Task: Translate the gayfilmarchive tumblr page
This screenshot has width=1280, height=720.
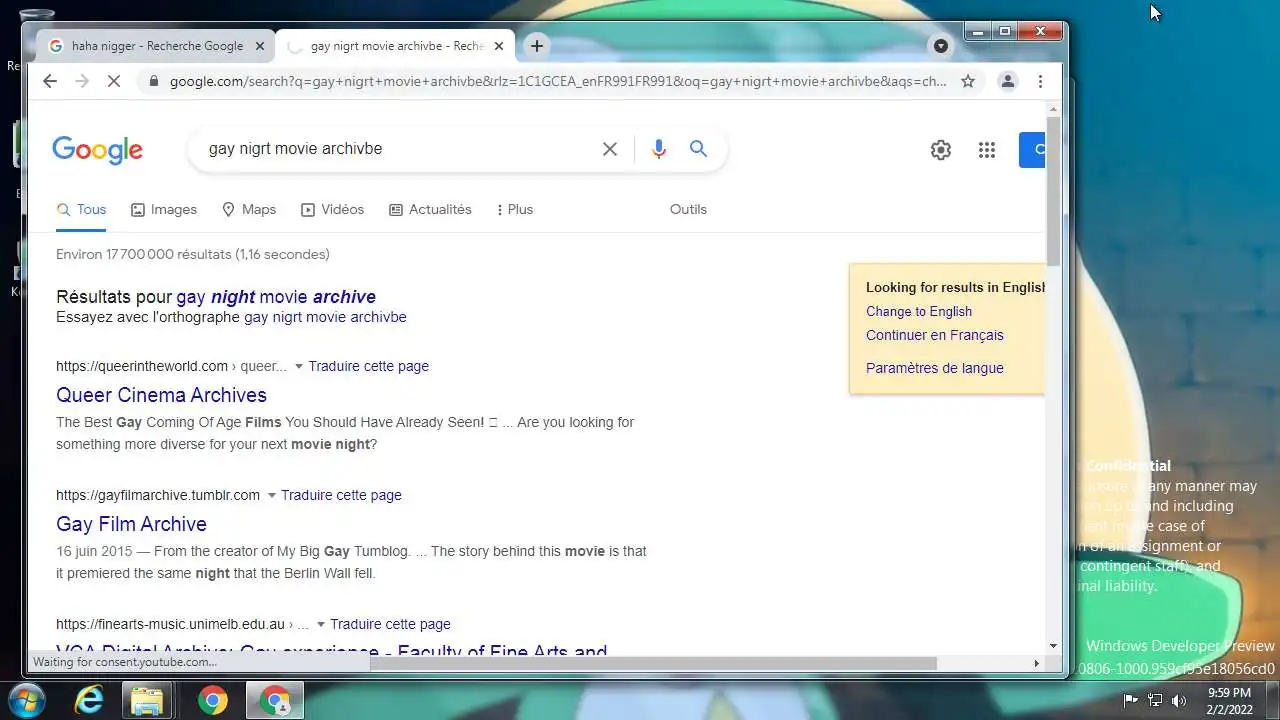Action: tap(341, 495)
